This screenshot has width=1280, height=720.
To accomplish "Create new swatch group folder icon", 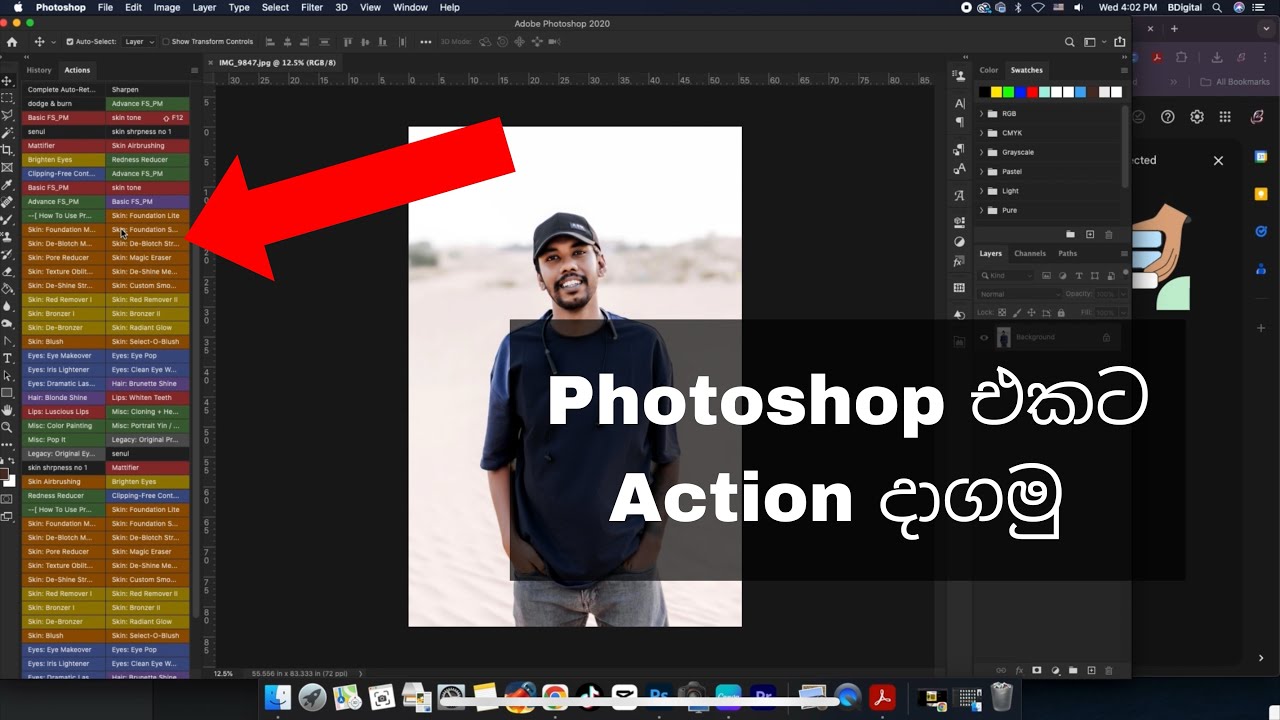I will [1070, 234].
